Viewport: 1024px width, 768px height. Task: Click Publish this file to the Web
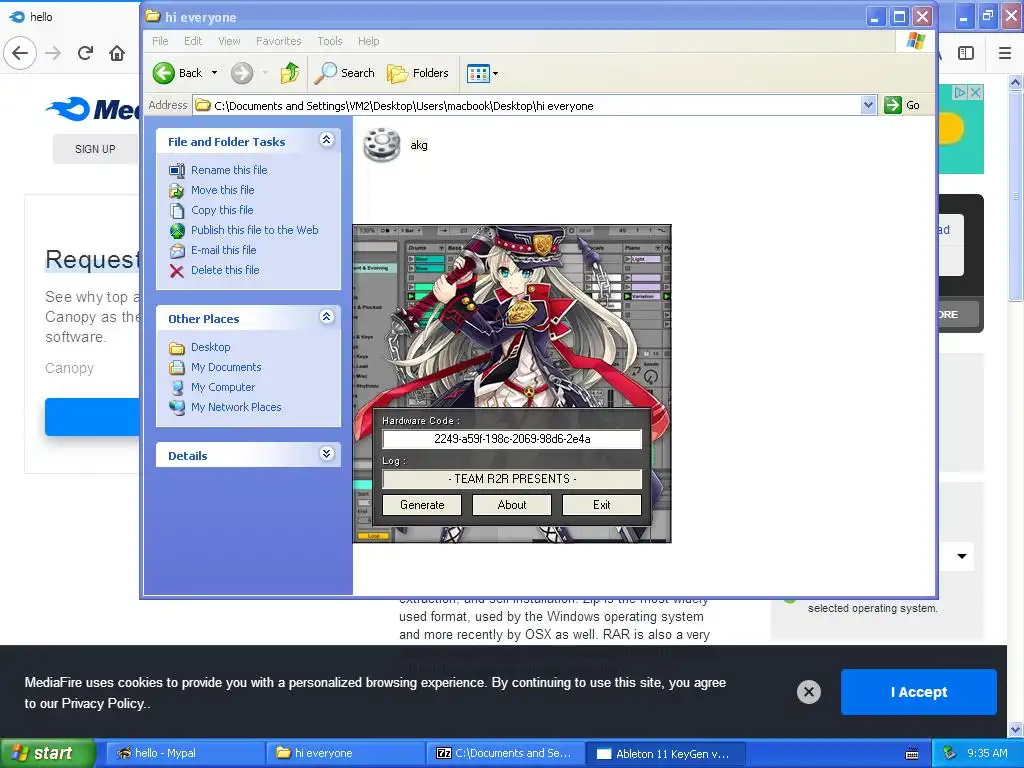255,230
